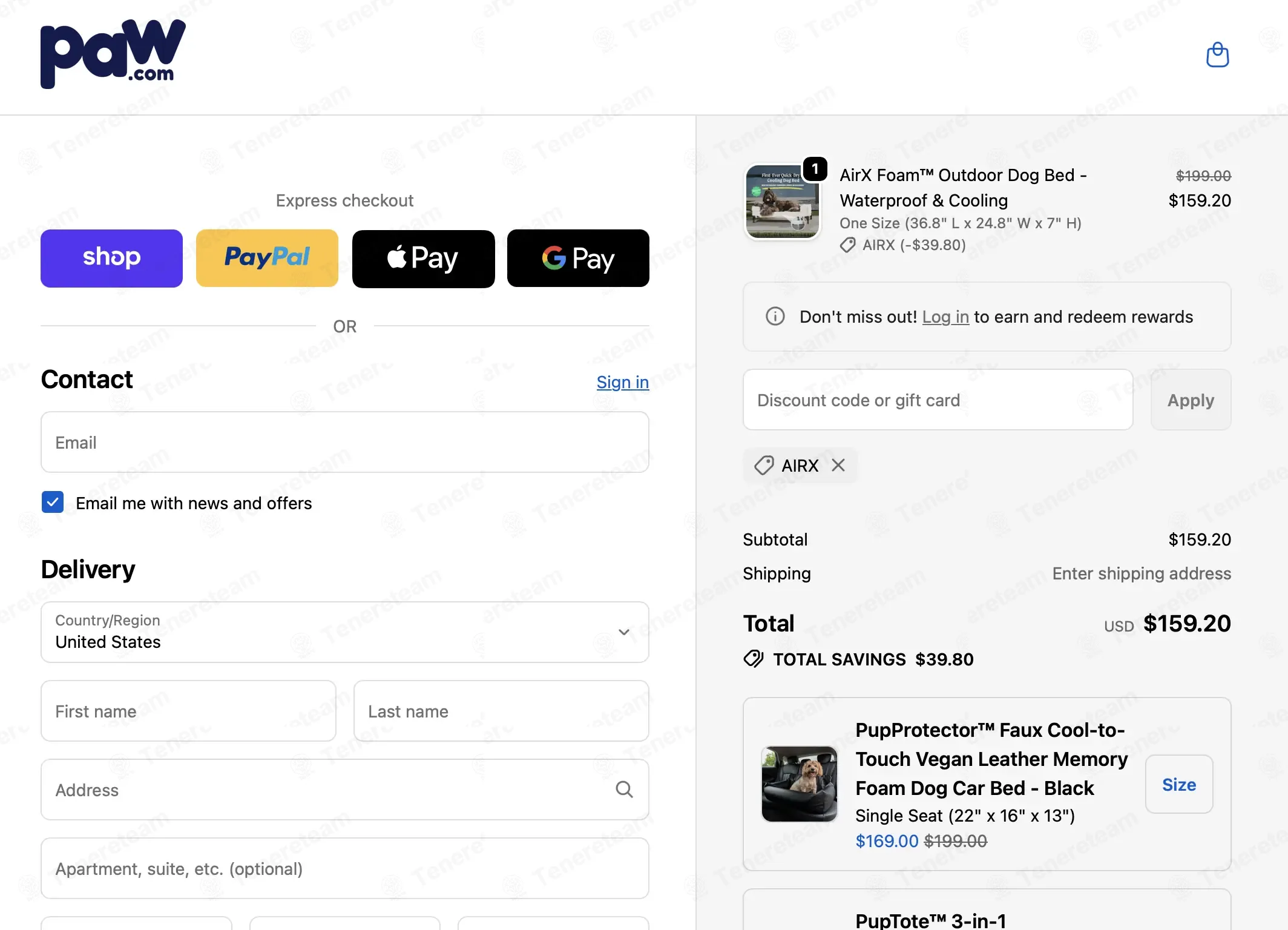Click the rewards info circle icon
The height and width of the screenshot is (930, 1288).
[x=775, y=317]
